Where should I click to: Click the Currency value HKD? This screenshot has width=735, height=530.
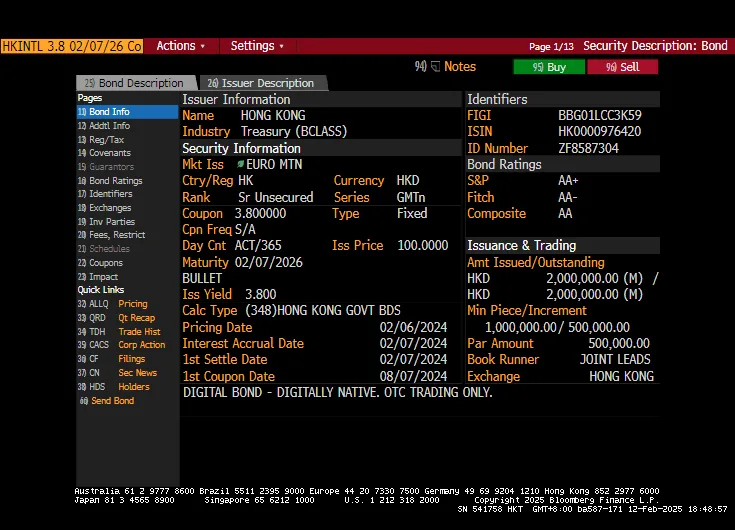[x=408, y=180]
